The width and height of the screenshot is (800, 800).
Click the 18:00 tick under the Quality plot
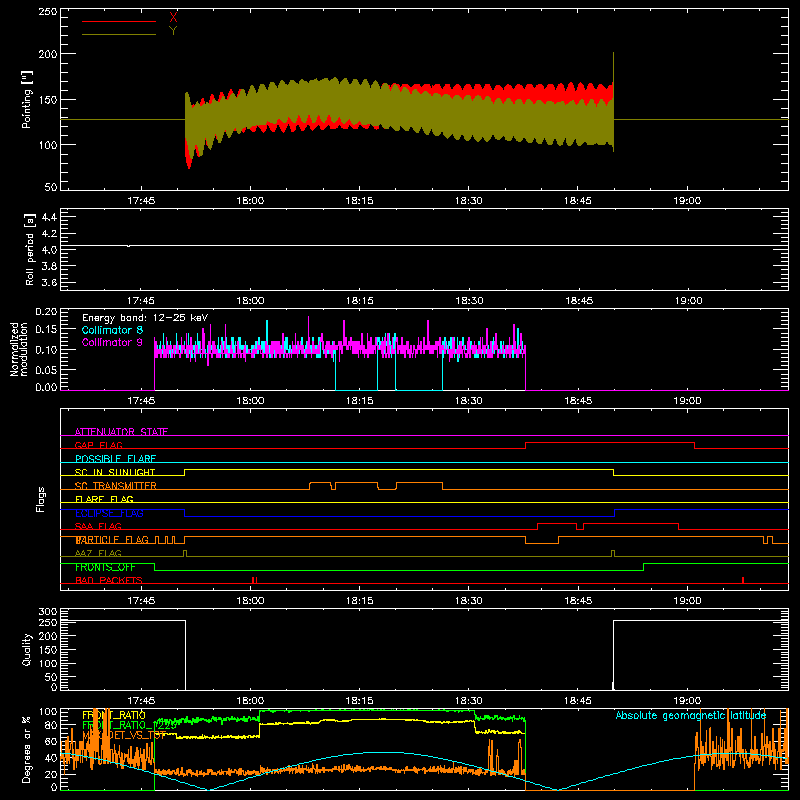pos(250,701)
